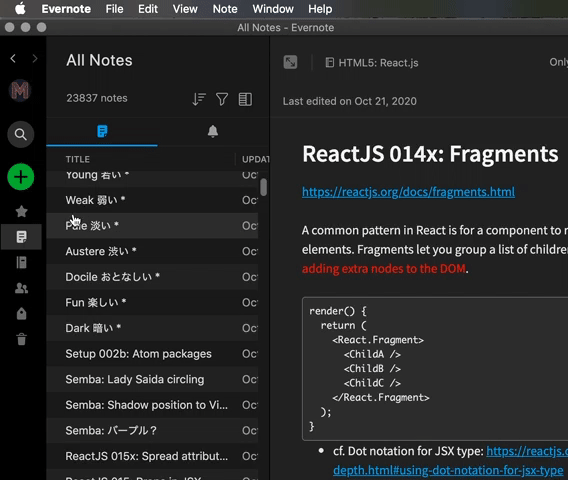This screenshot has width=568, height=480.
Task: Switch to the reminders bell tab
Action: click(213, 132)
